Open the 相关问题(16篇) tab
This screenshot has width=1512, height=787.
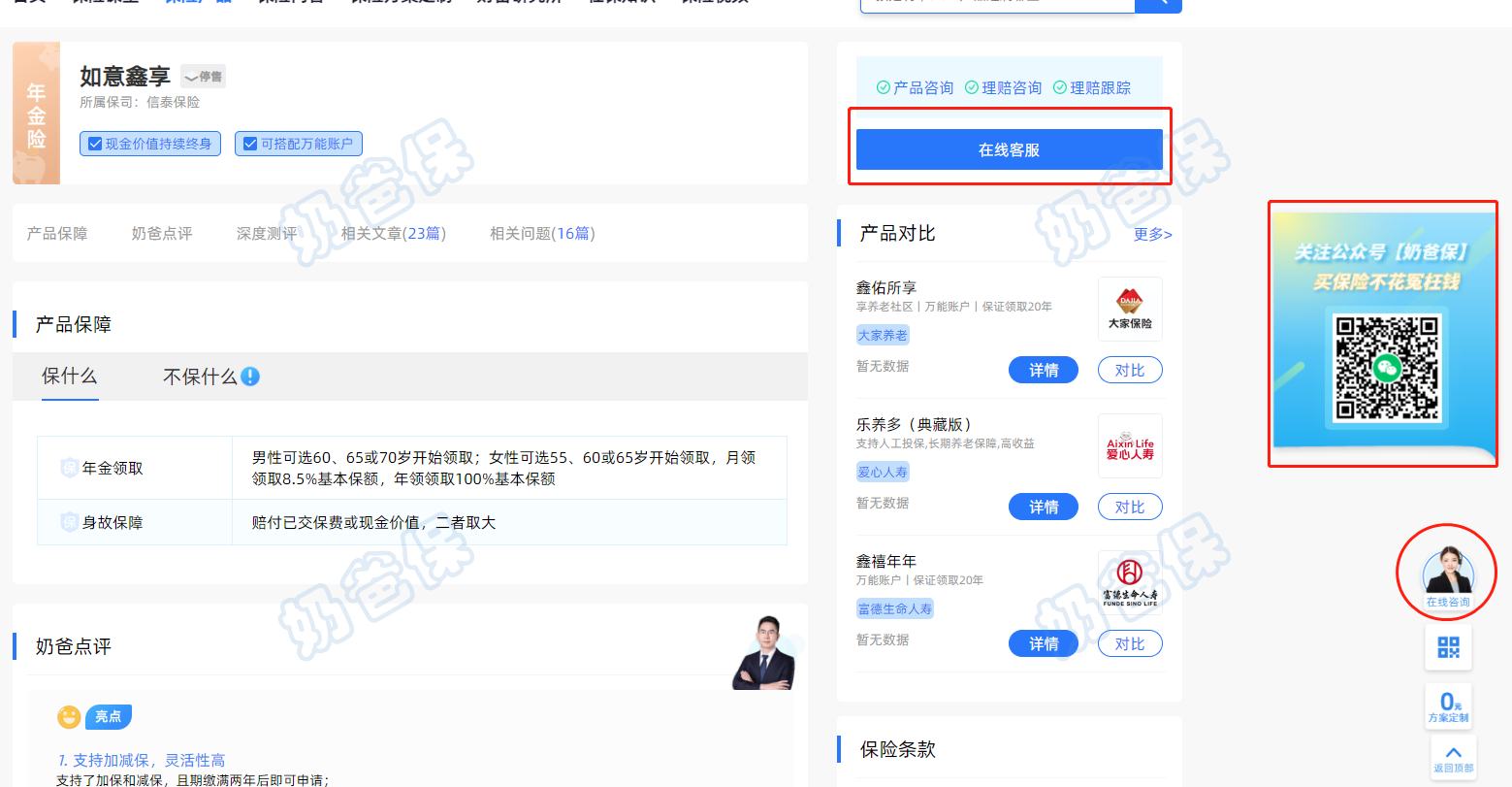point(542,233)
